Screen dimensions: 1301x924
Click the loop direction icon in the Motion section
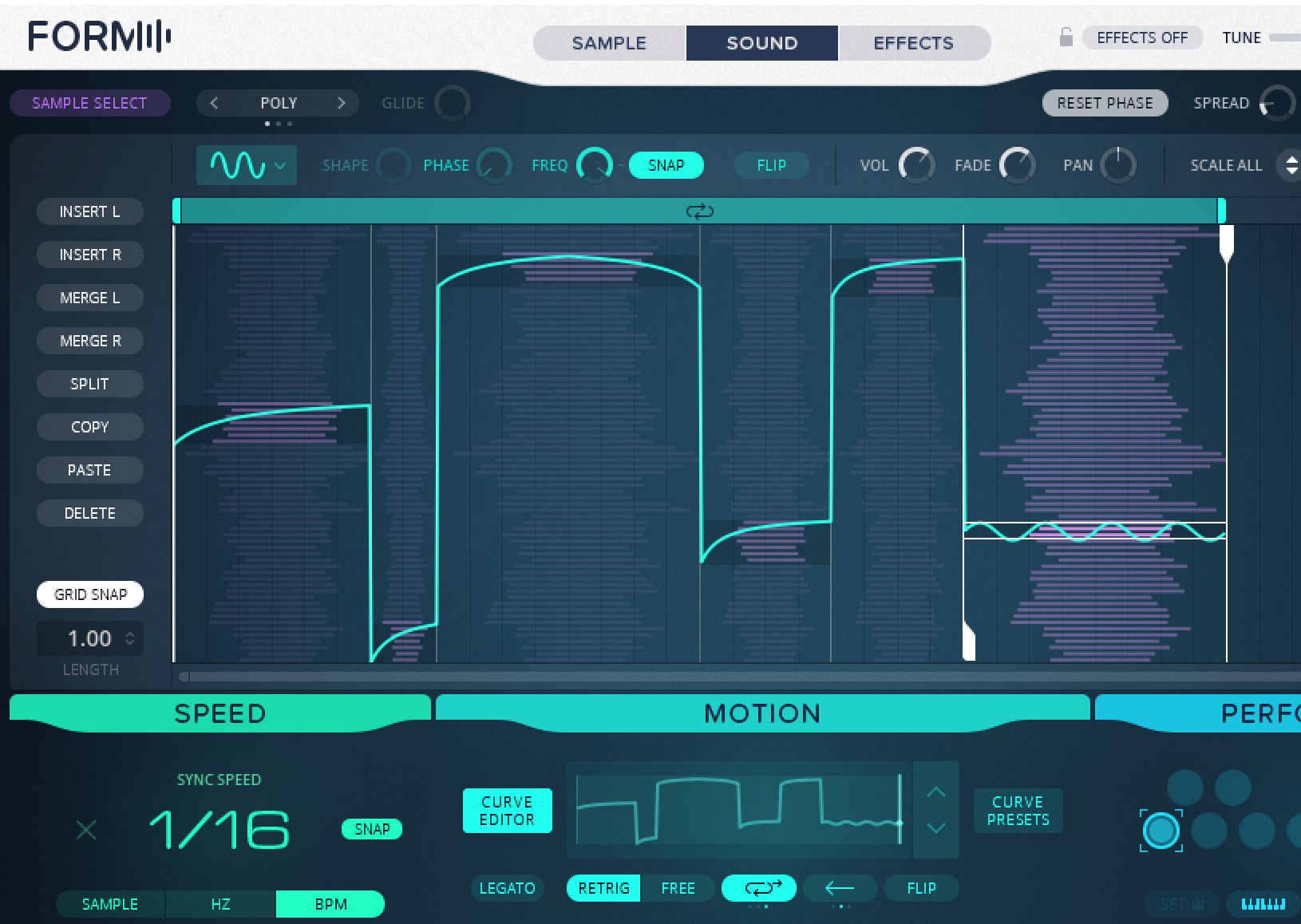[x=758, y=887]
